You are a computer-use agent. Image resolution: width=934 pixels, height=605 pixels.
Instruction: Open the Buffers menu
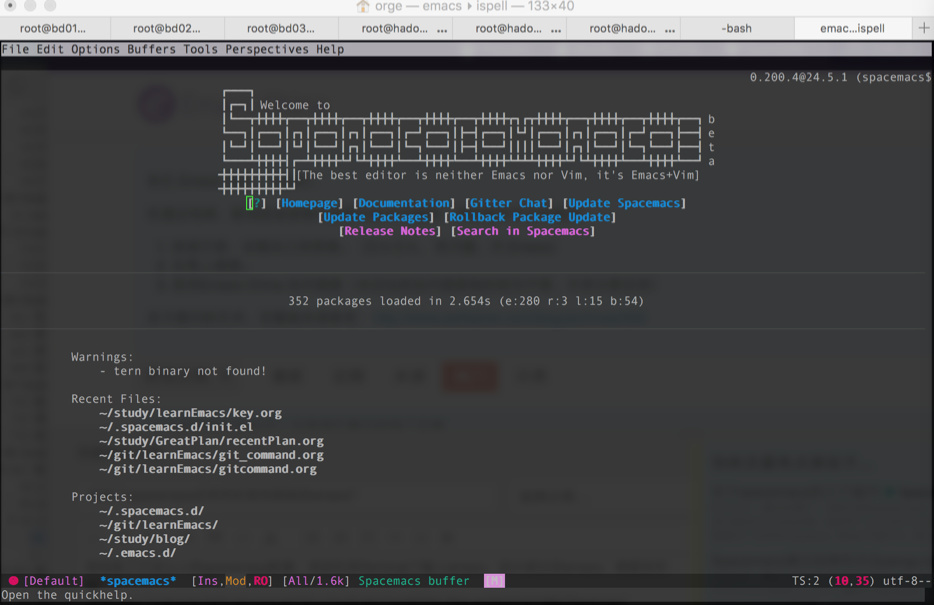(151, 49)
